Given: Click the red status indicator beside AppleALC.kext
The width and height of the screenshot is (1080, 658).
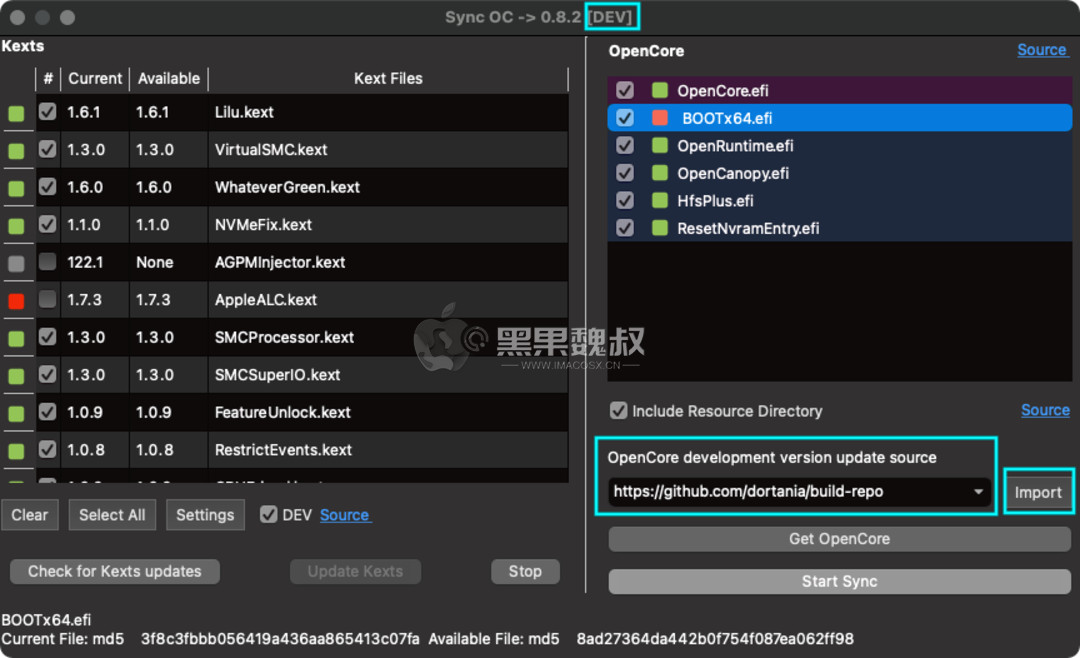Looking at the screenshot, I should tap(16, 299).
